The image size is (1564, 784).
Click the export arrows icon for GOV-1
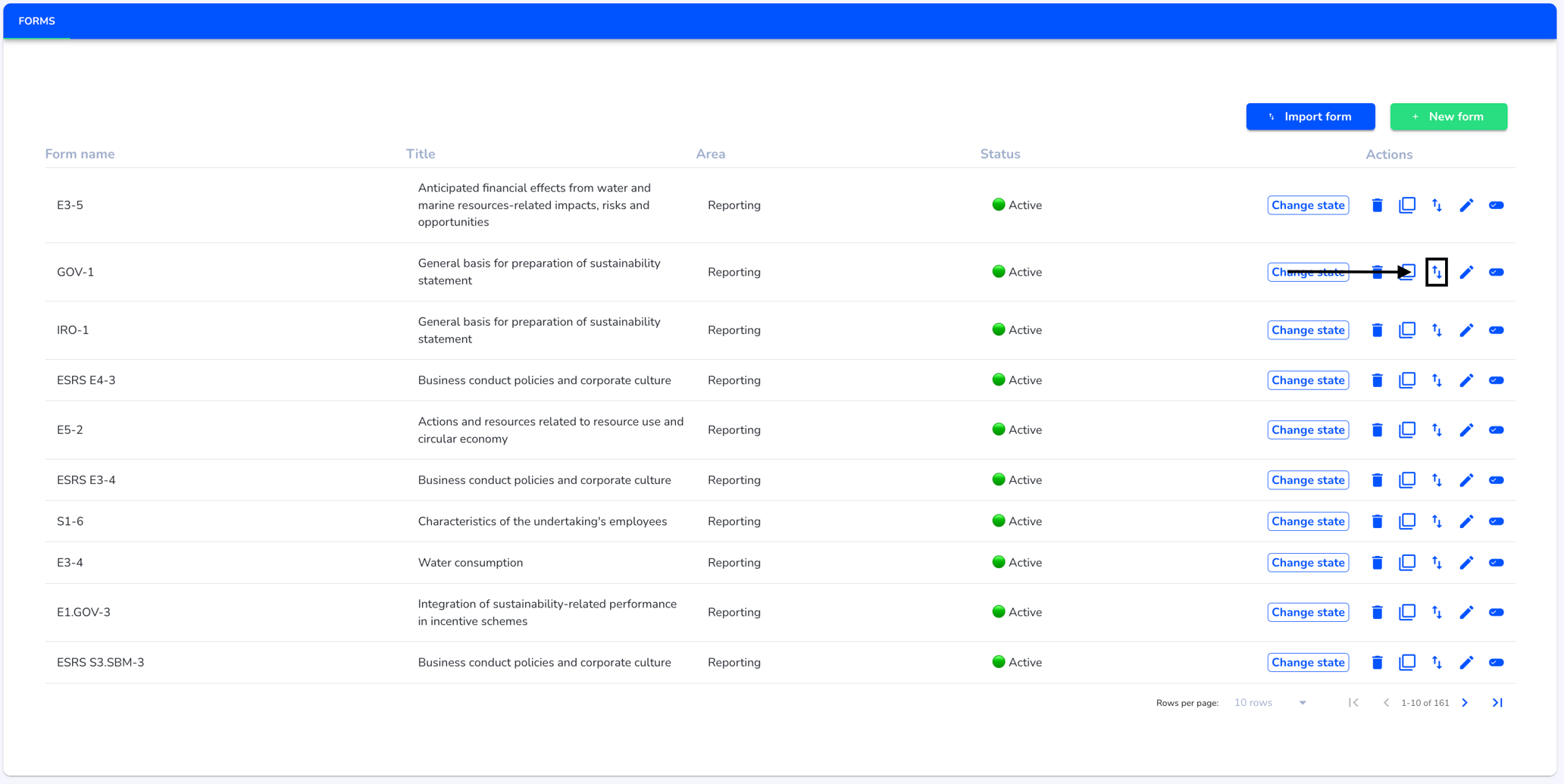[x=1437, y=272]
